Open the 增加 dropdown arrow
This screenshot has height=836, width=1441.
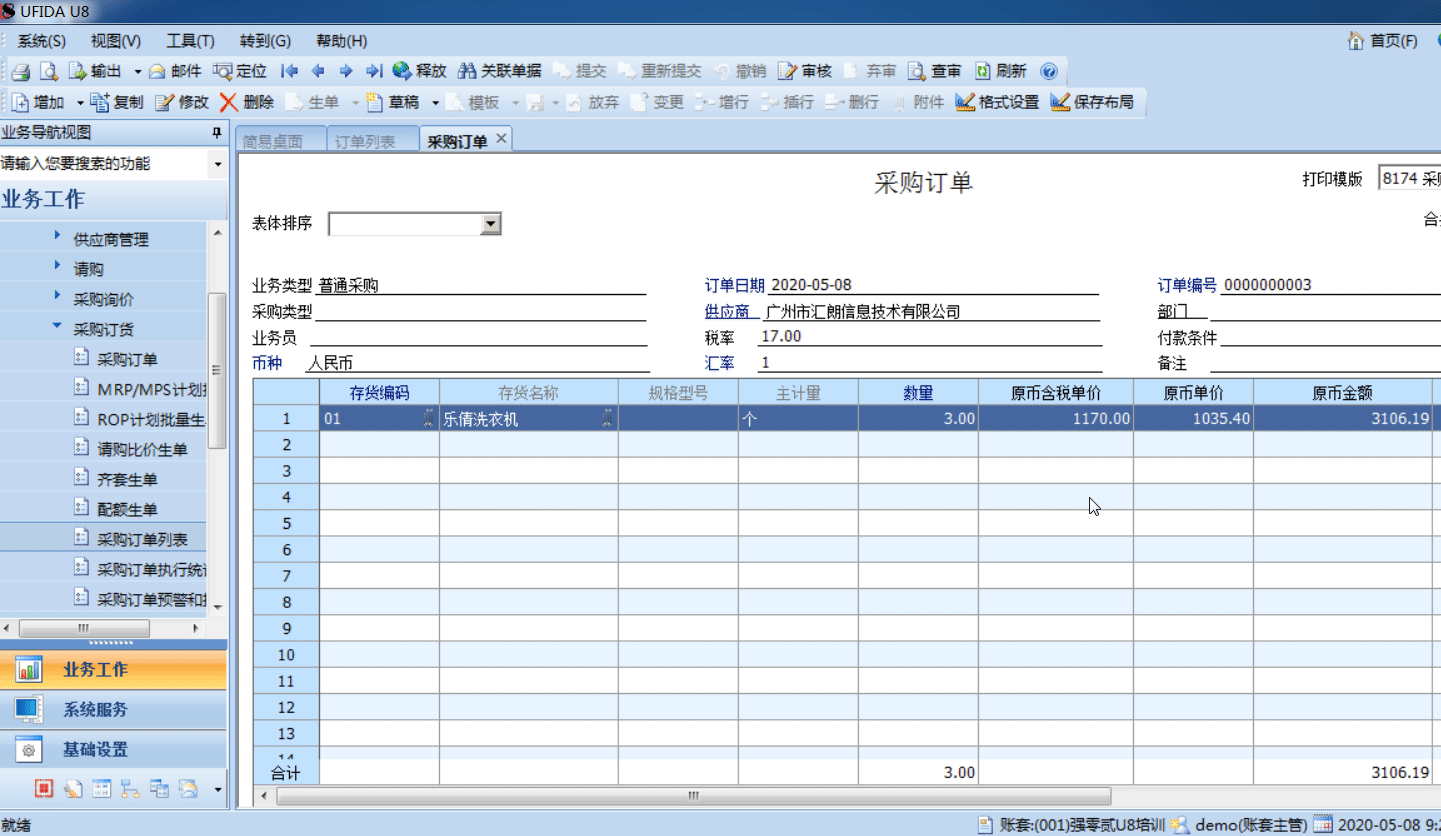point(80,103)
